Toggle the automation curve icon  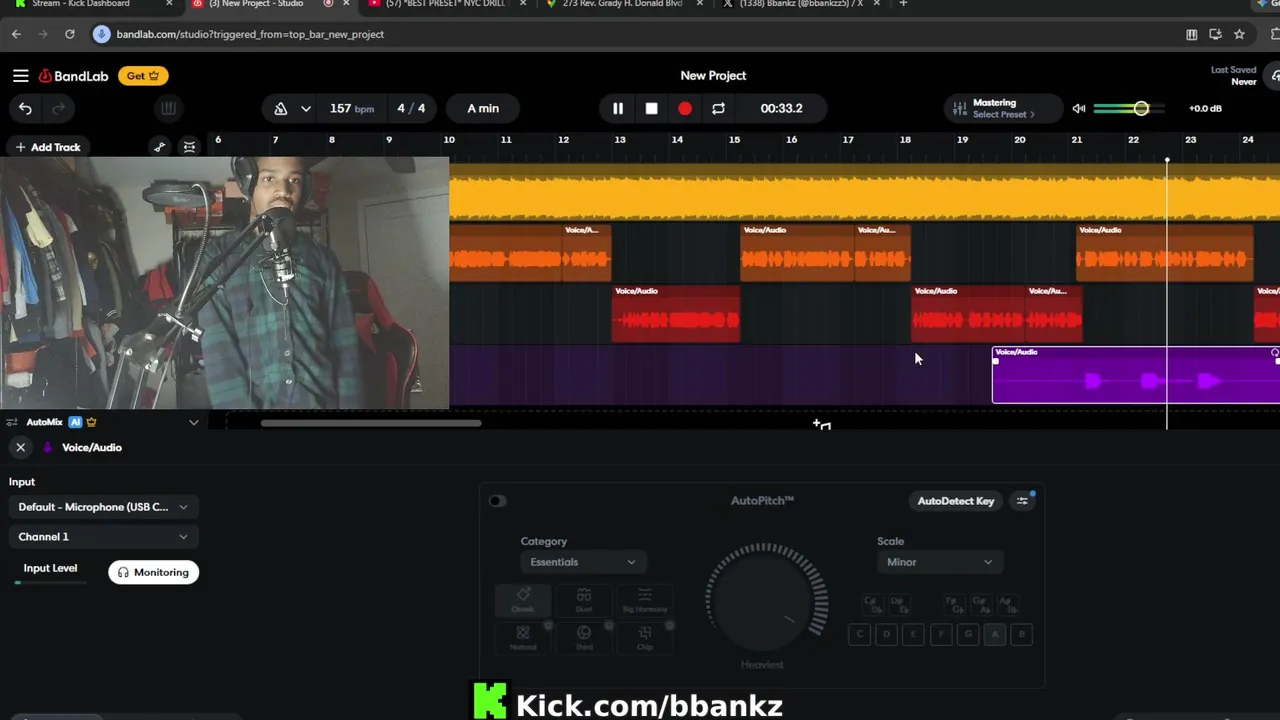pyautogui.click(x=160, y=147)
